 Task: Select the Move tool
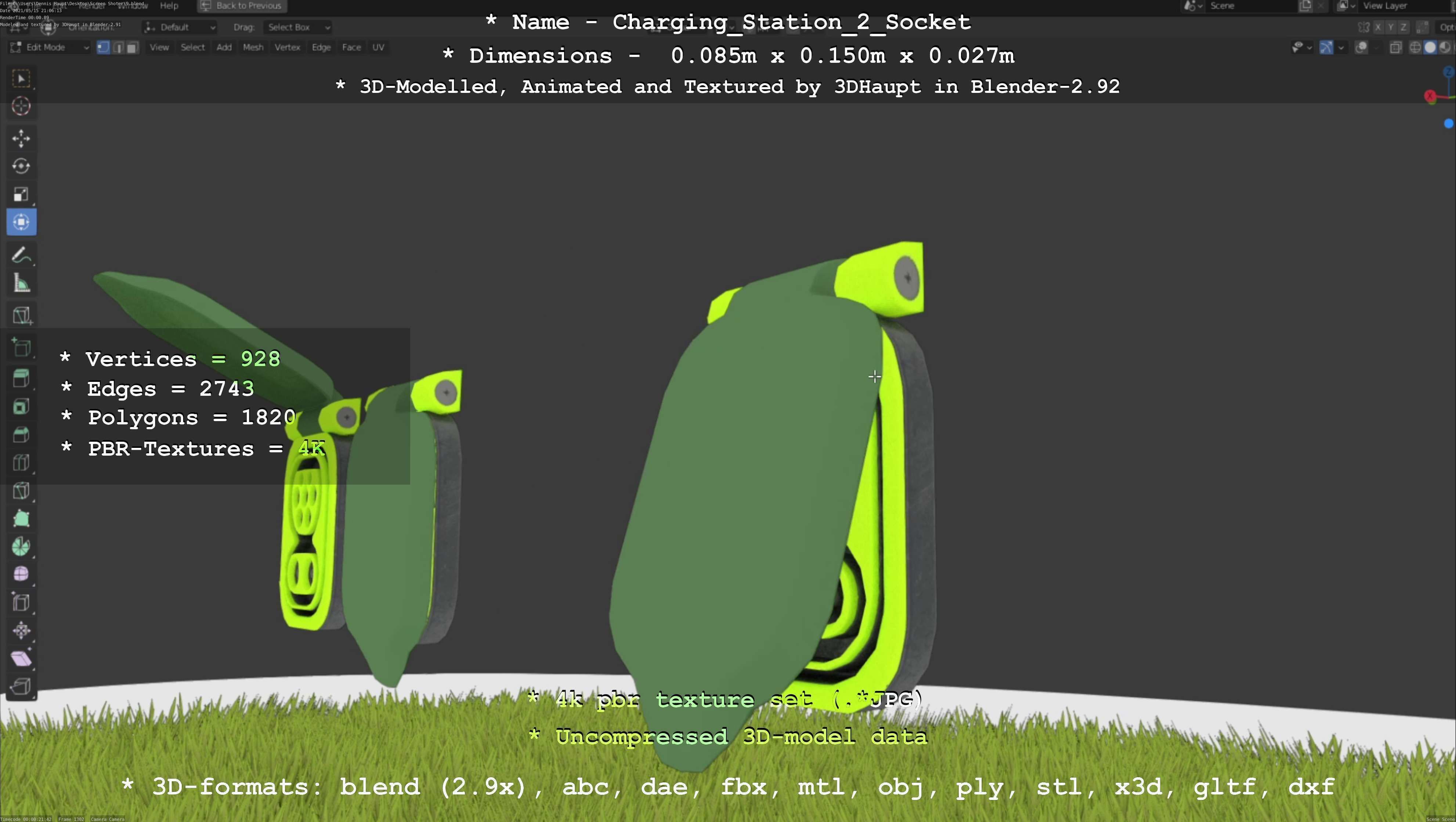pyautogui.click(x=21, y=138)
